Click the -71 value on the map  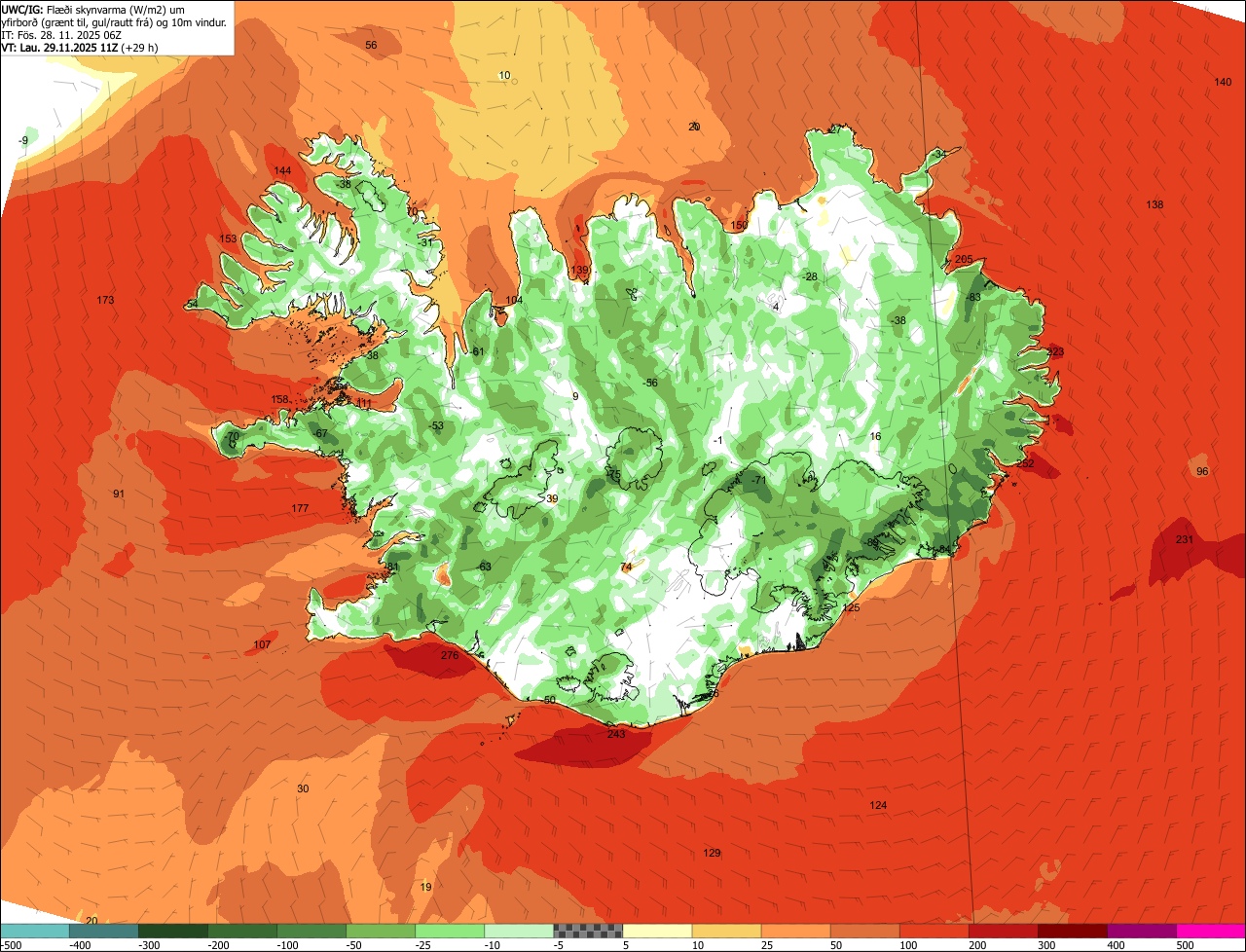point(759,481)
